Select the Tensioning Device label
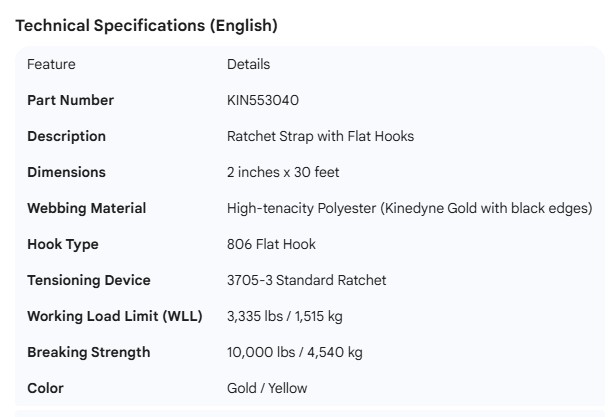The width and height of the screenshot is (616, 417). [88, 280]
